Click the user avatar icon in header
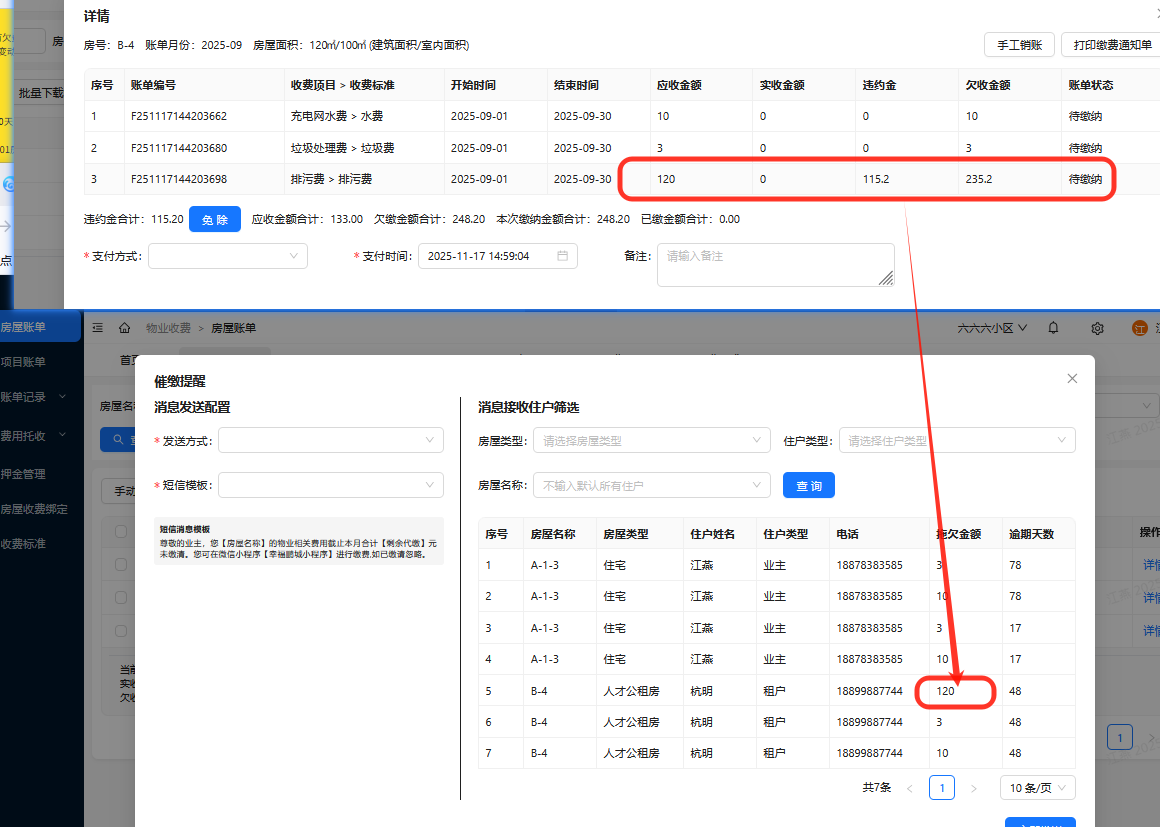This screenshot has height=827, width=1160. 1139,328
